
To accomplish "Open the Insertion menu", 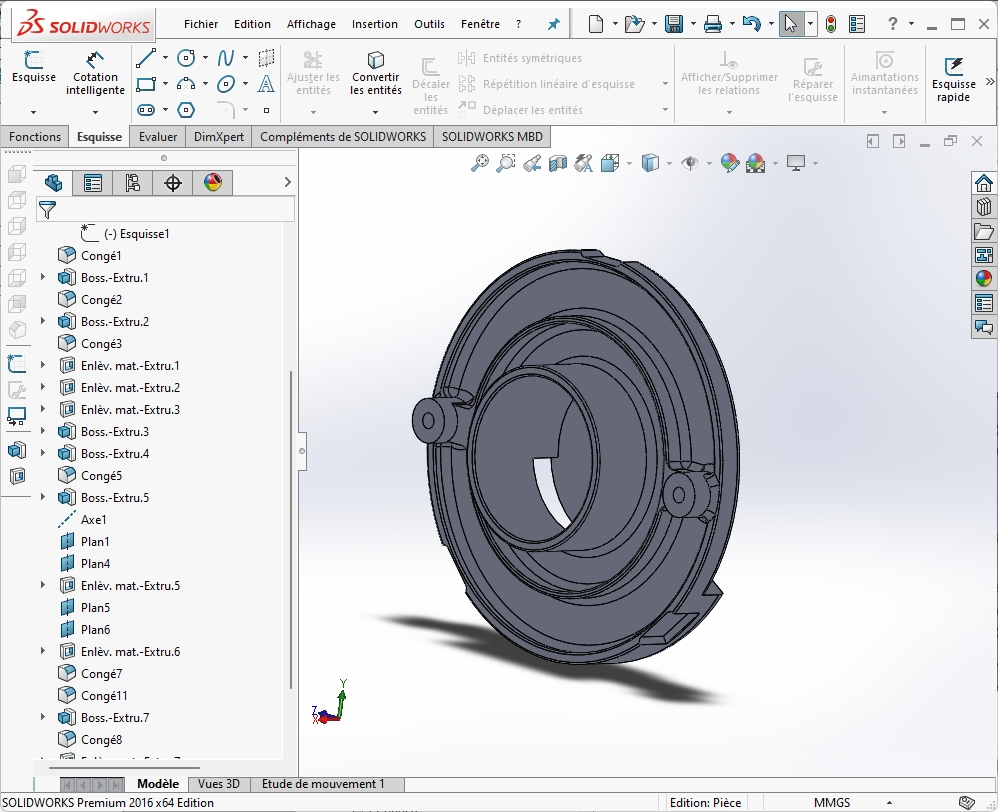I will tap(374, 24).
